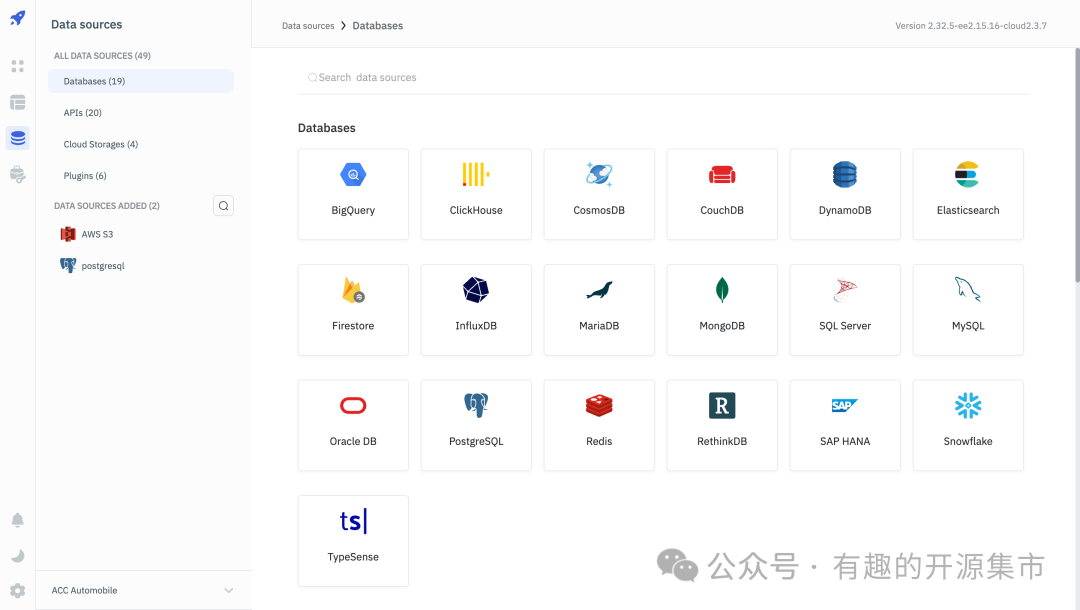Expand ACC Automobile workspace dropdown
The width and height of the screenshot is (1080, 610).
point(143,591)
